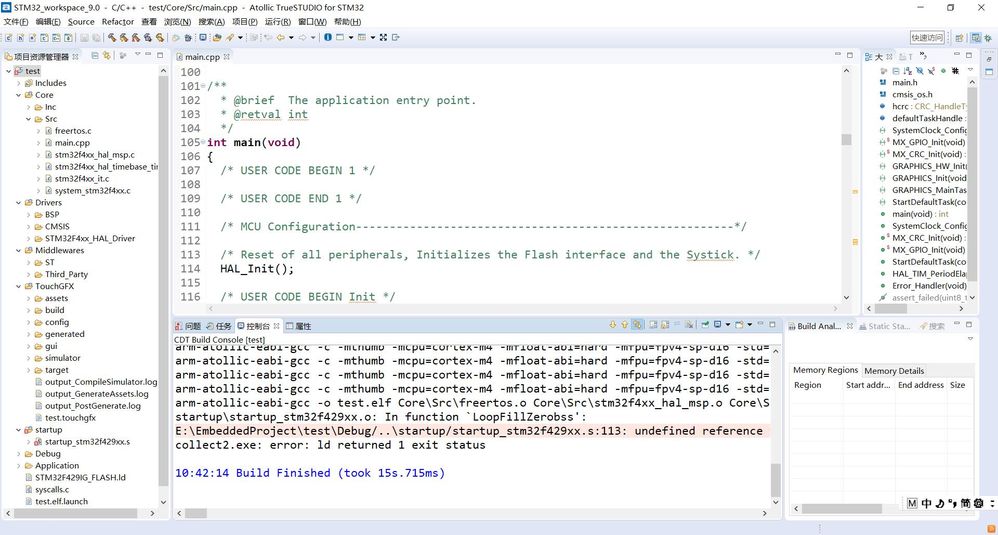
Task: Click the Open Perspective icon beside Quick Access
Action: pyautogui.click(x=960, y=38)
